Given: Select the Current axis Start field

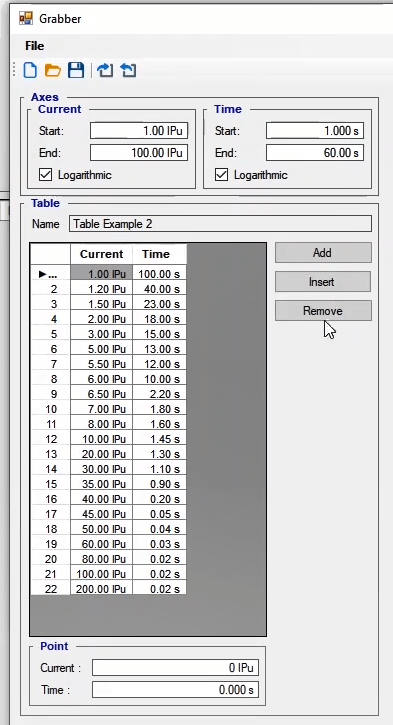Looking at the screenshot, I should [x=139, y=131].
